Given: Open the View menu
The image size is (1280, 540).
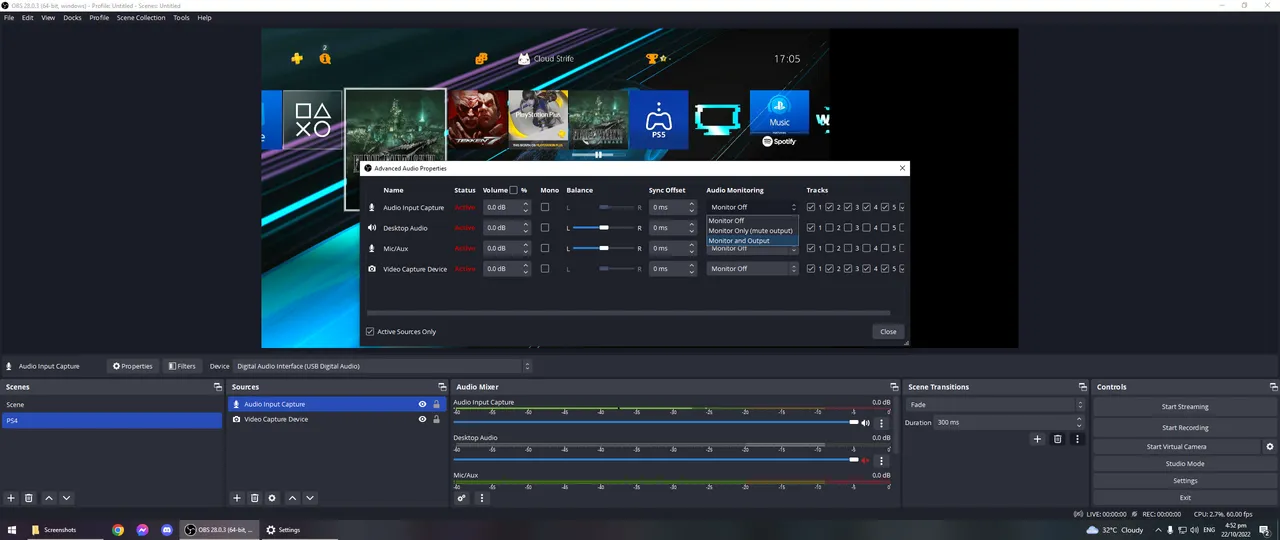Looking at the screenshot, I should point(48,18).
